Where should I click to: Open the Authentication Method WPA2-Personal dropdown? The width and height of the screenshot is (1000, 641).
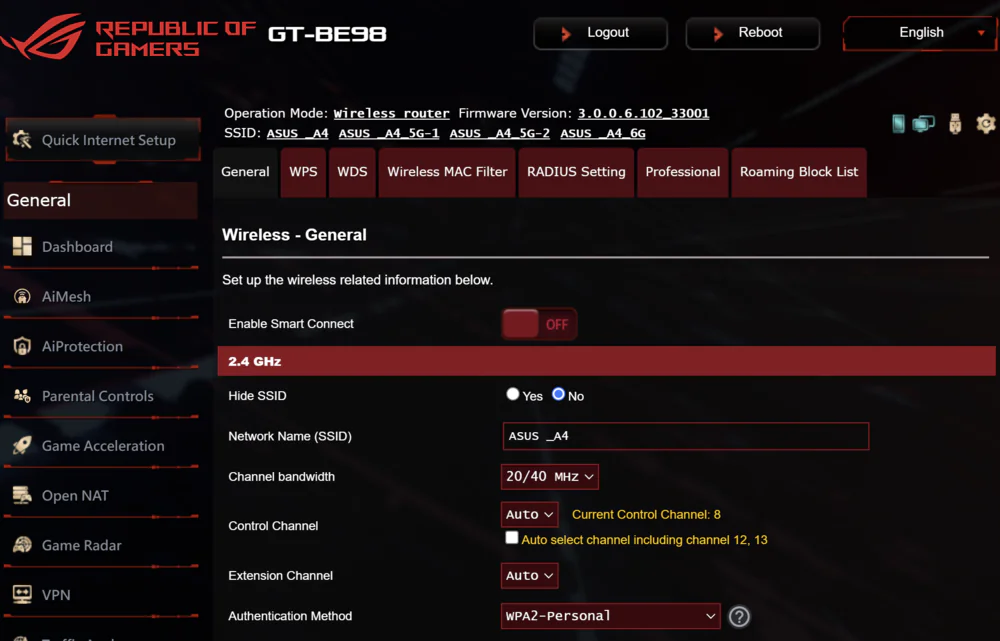(610, 616)
